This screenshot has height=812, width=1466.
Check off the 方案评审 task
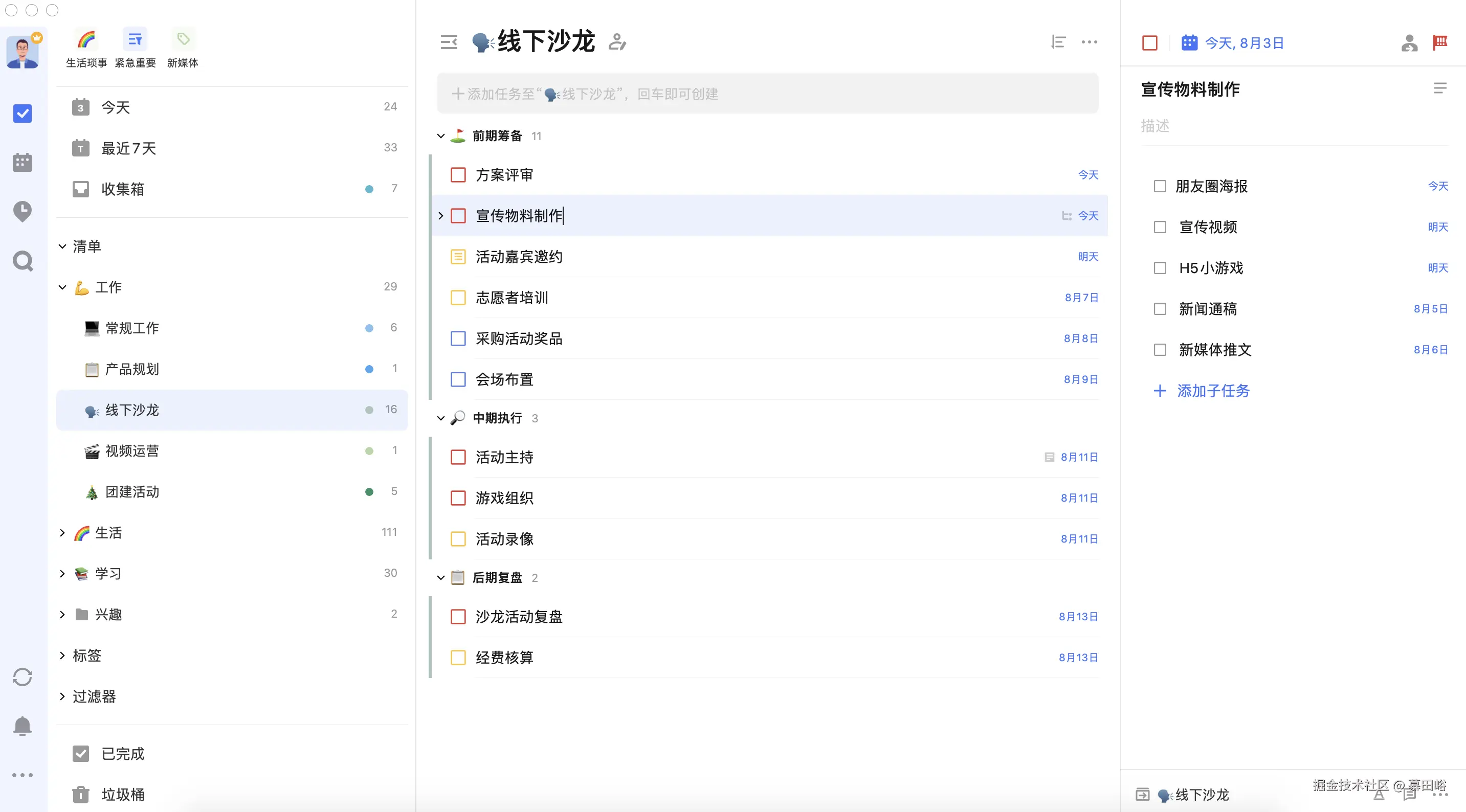458,175
